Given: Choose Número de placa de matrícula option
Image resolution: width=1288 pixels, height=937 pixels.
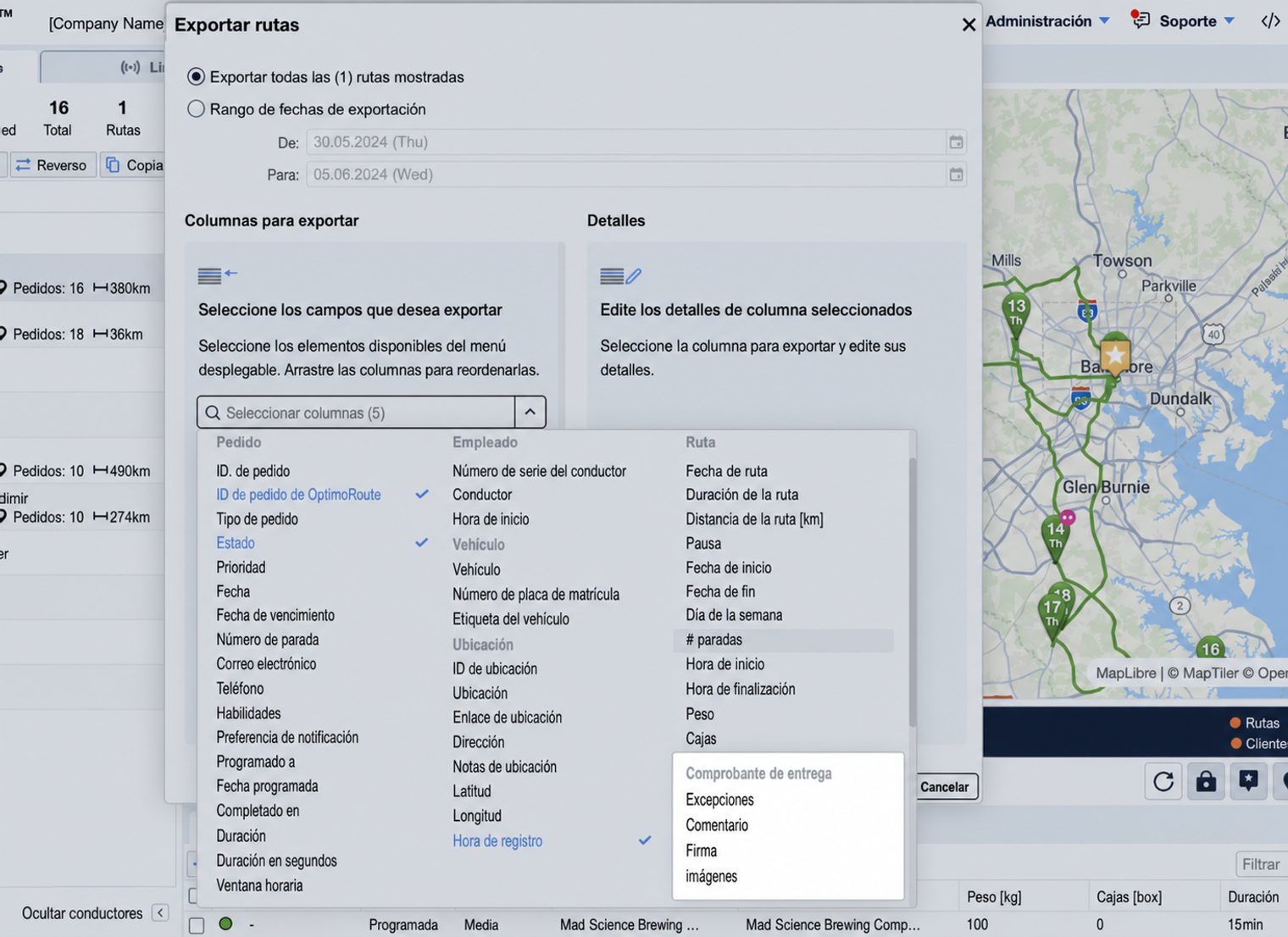Looking at the screenshot, I should (x=536, y=595).
